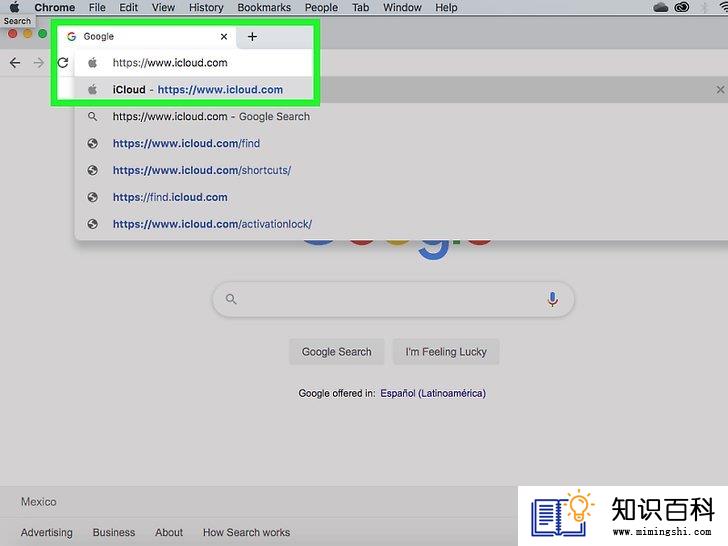The width and height of the screenshot is (728, 546).
Task: Go back with the back arrow
Action: tap(15, 63)
